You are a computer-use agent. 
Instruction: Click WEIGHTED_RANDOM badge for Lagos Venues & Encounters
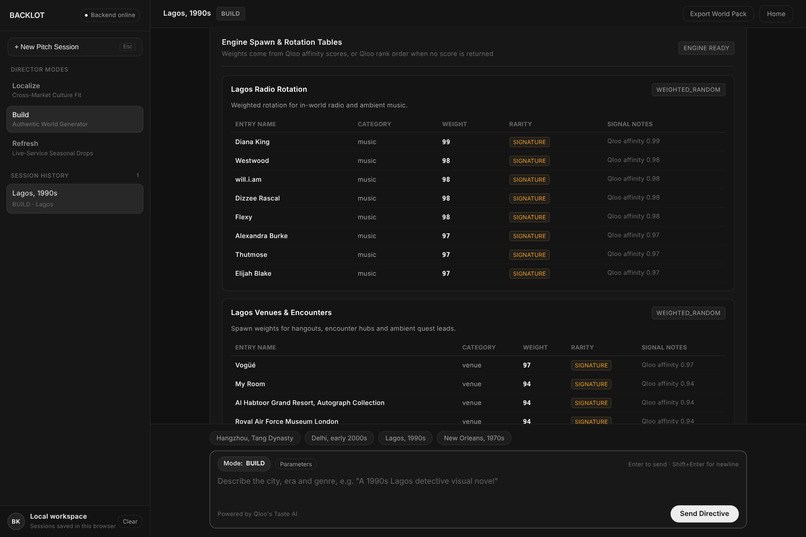(x=688, y=313)
